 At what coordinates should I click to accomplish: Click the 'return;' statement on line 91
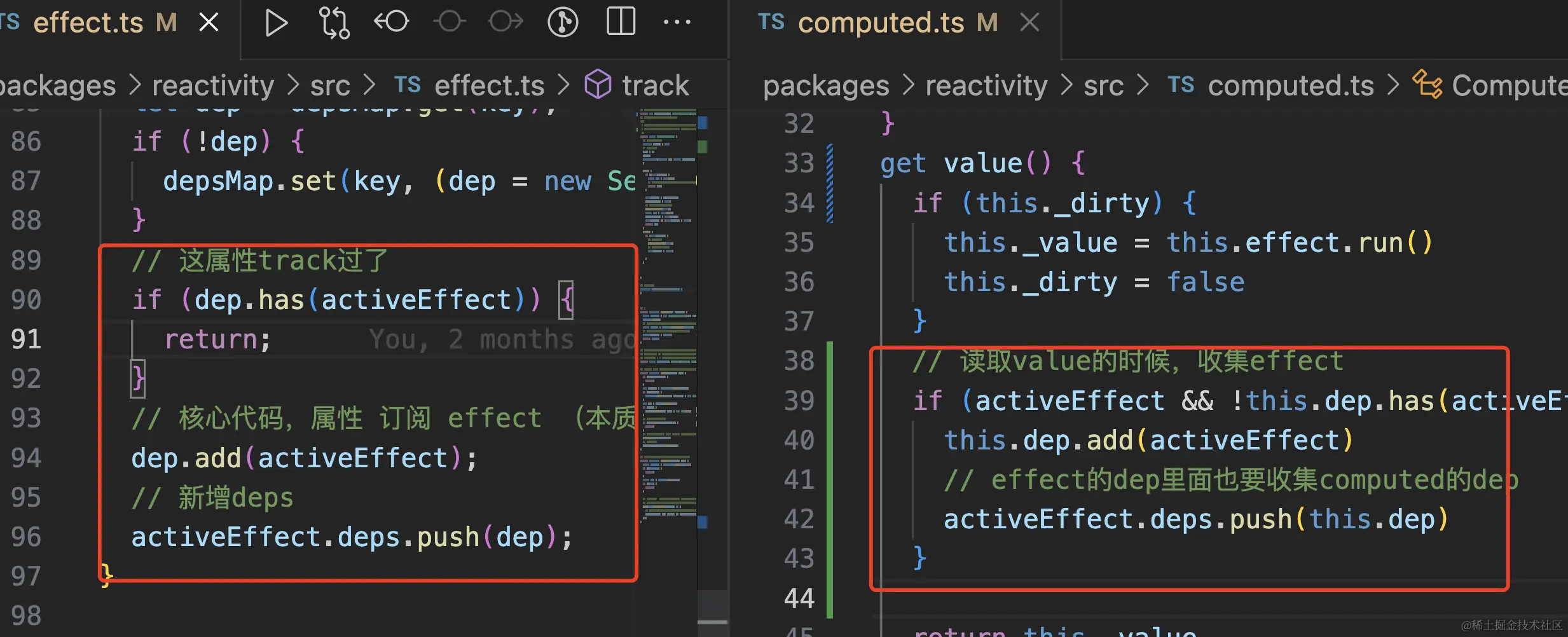click(217, 339)
